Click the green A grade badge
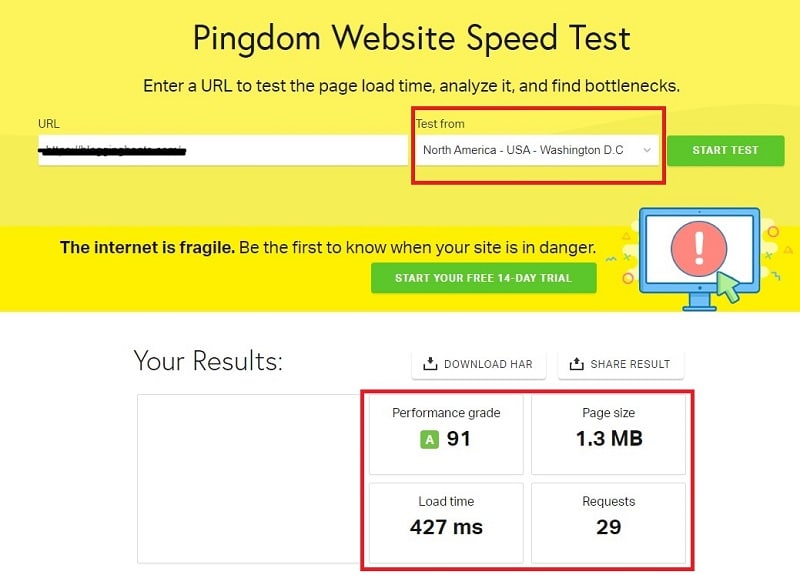This screenshot has width=800, height=575. pos(430,439)
